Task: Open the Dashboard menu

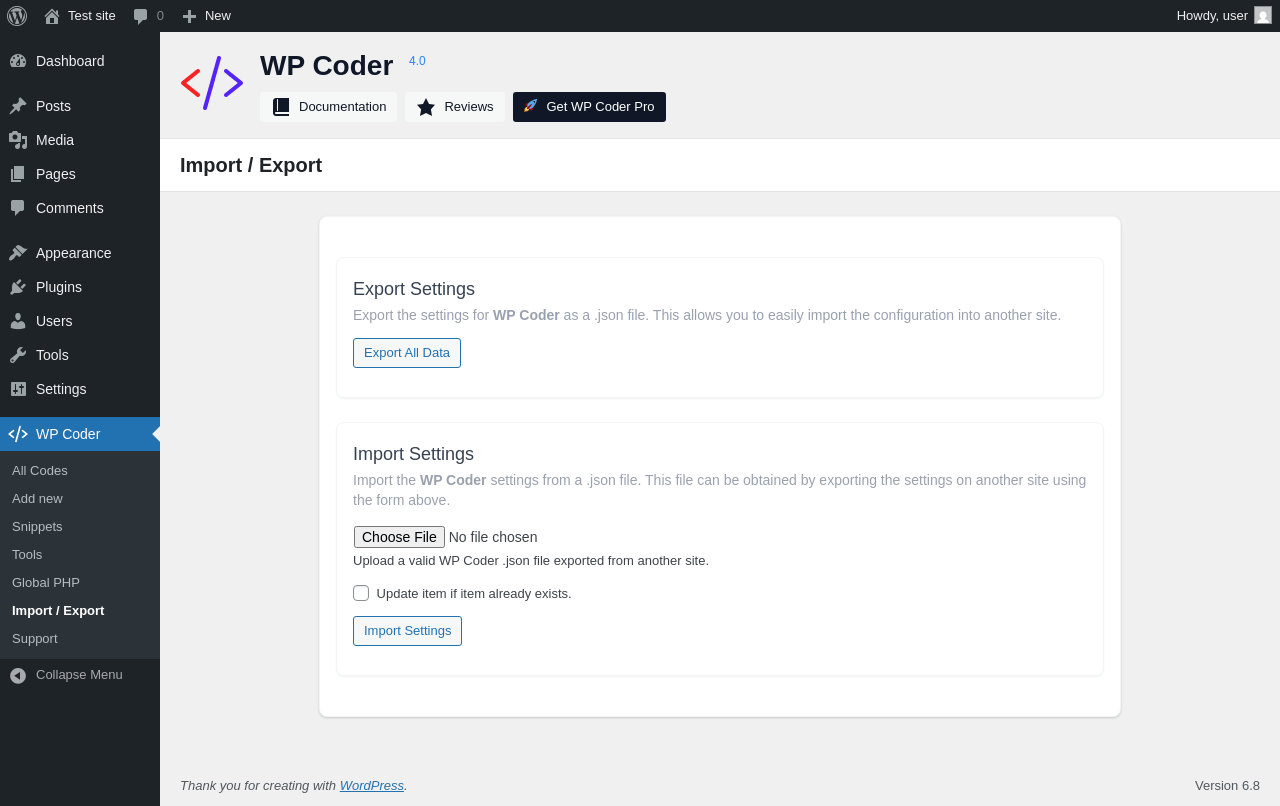Action: (80, 61)
